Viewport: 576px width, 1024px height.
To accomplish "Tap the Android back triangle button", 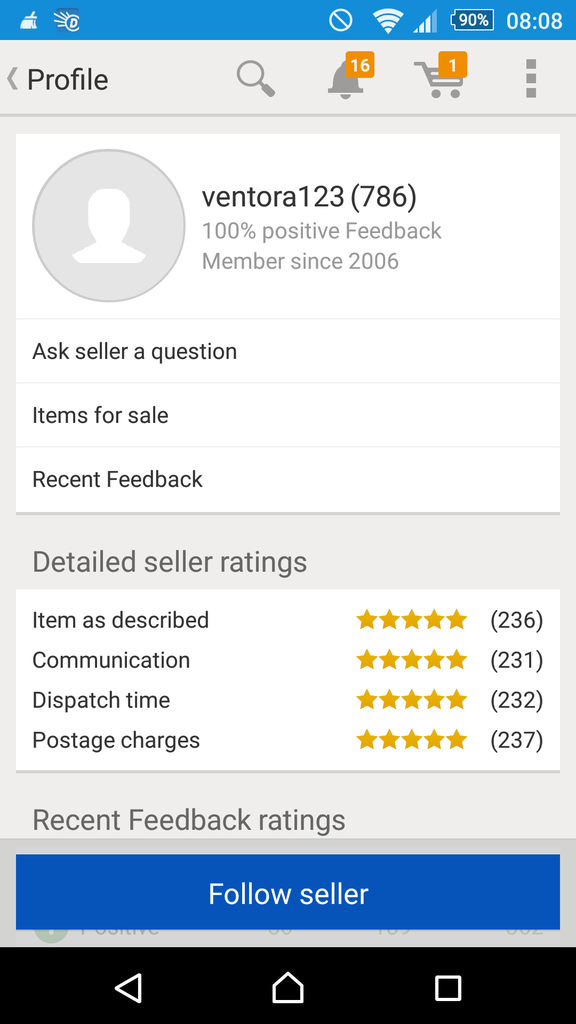I will pos(128,987).
